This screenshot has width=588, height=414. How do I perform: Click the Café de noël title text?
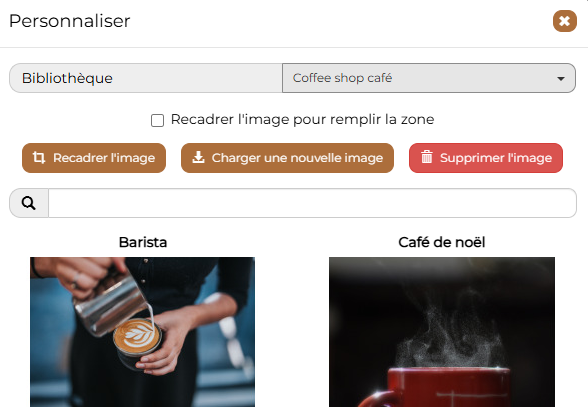tap(442, 242)
